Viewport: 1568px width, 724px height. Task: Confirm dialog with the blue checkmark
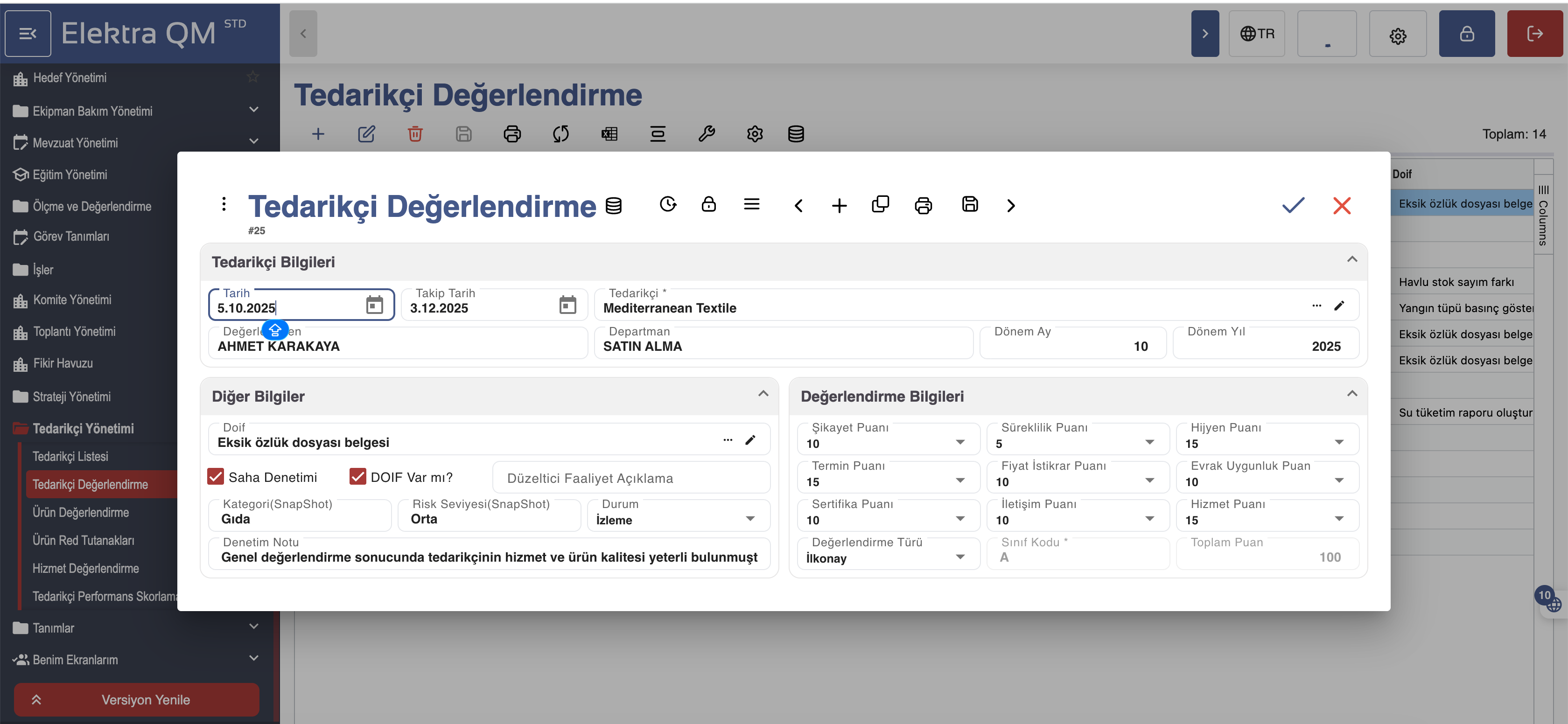1293,205
